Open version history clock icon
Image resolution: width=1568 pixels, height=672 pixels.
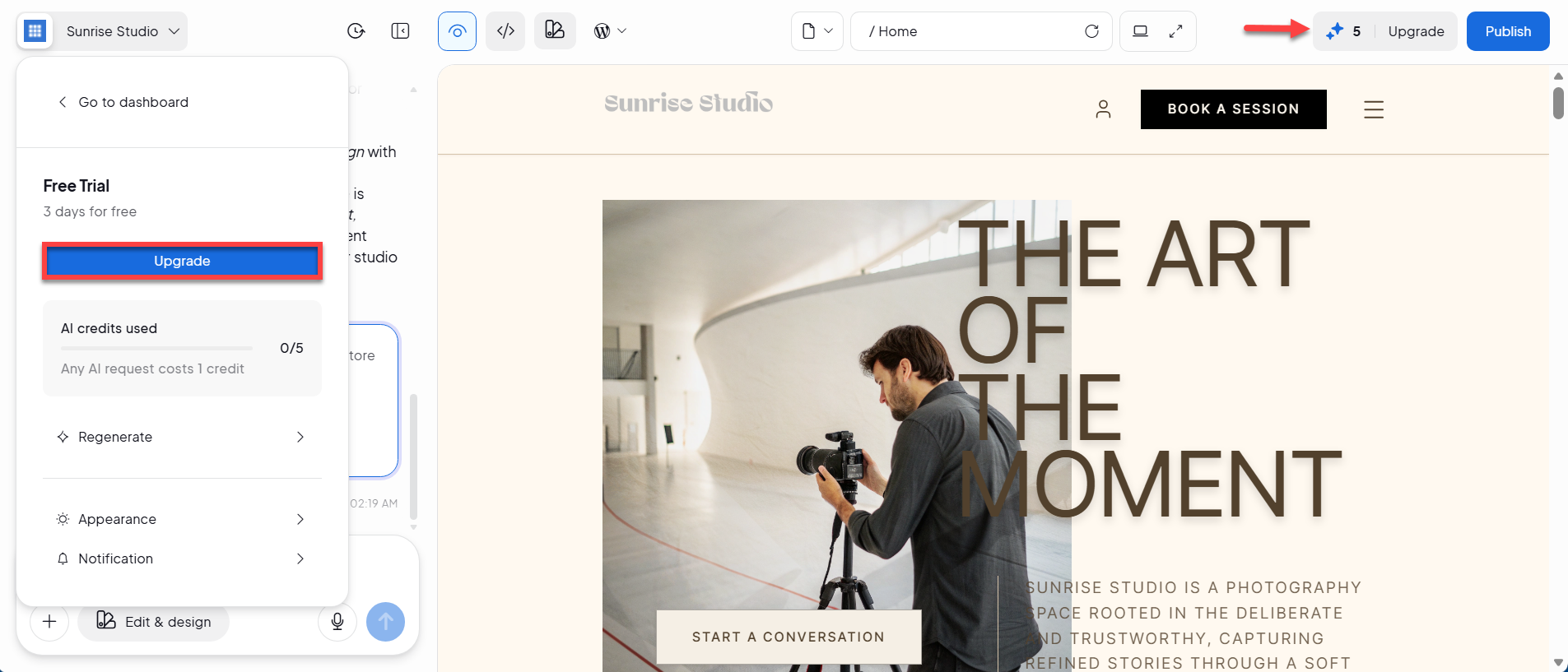[356, 31]
